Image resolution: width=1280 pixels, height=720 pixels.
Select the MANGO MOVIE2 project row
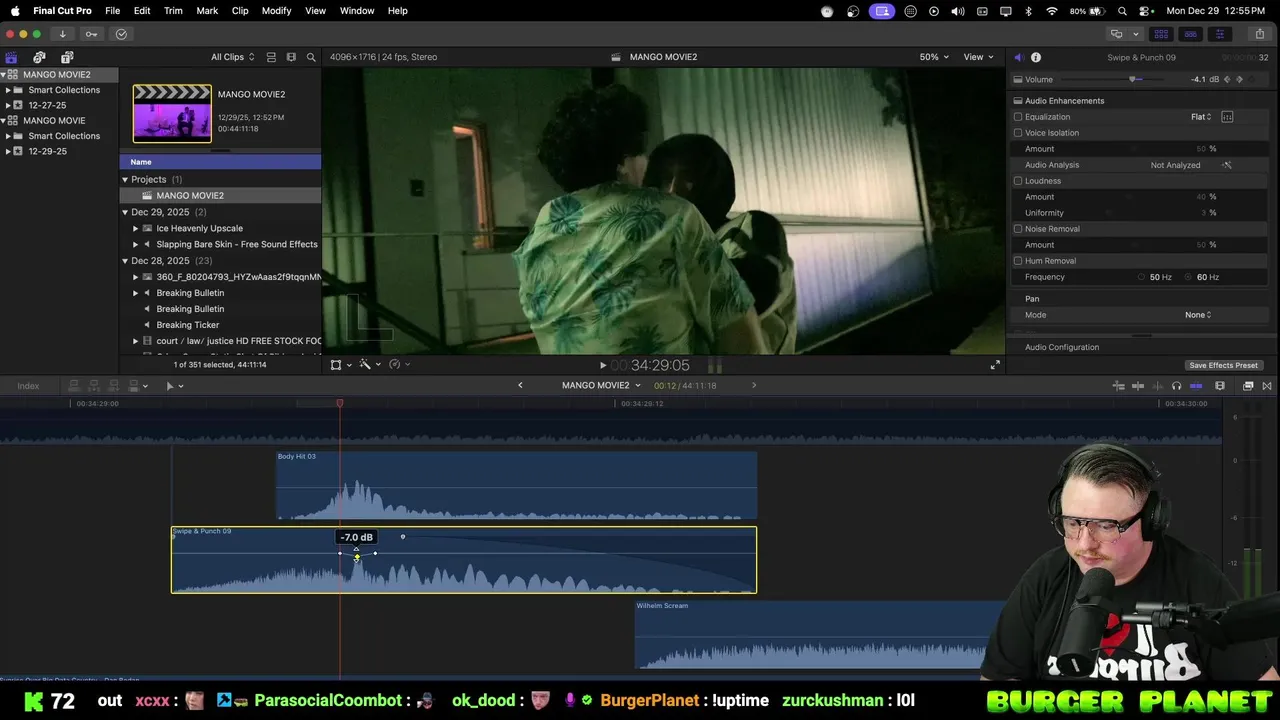coord(220,196)
